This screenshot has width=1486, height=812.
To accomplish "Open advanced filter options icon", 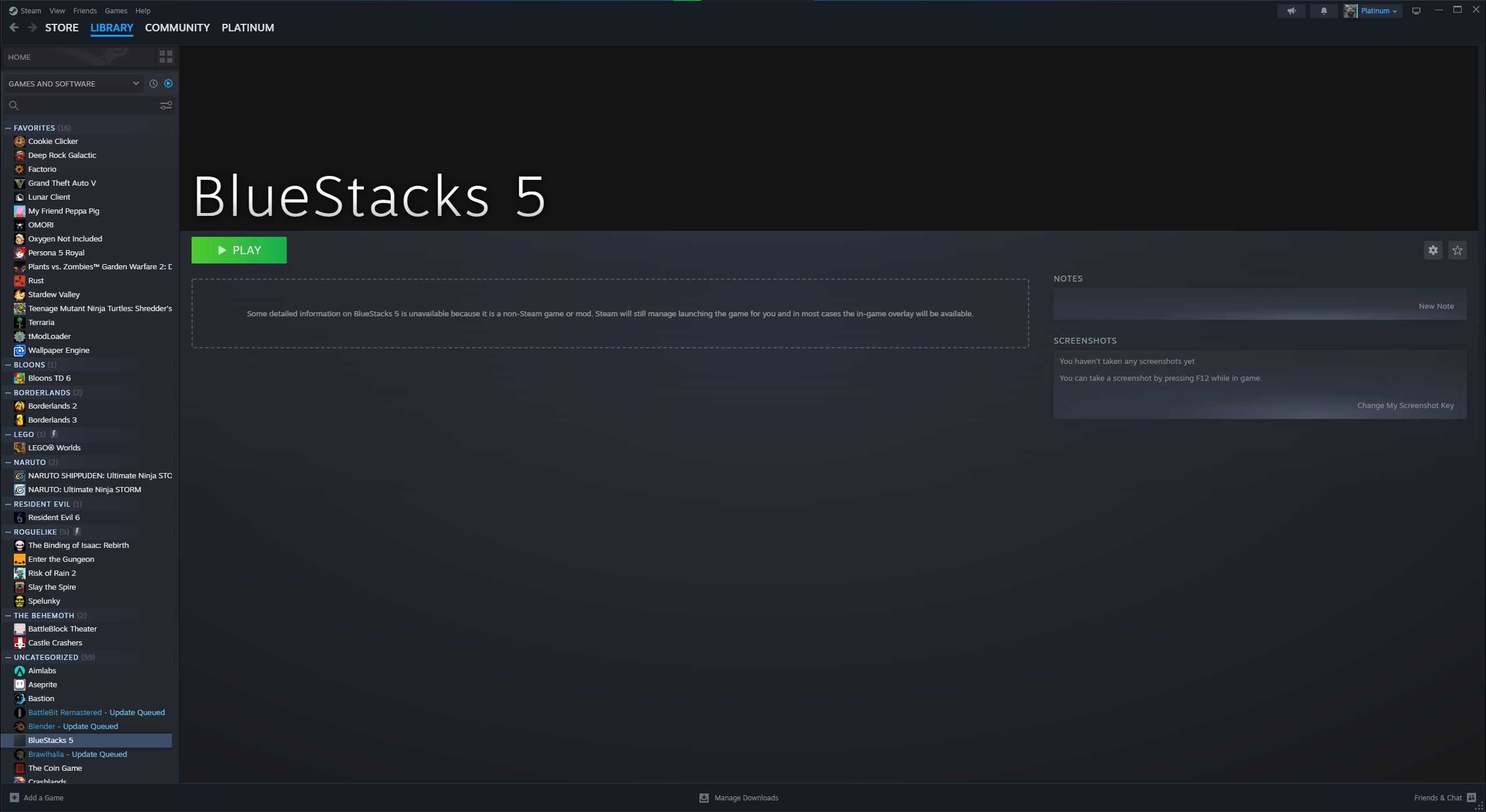I will 166,106.
